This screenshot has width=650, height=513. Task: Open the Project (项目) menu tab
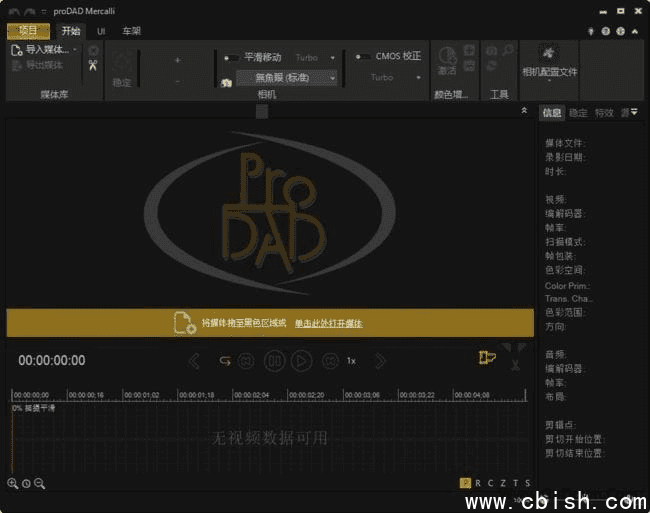point(28,31)
